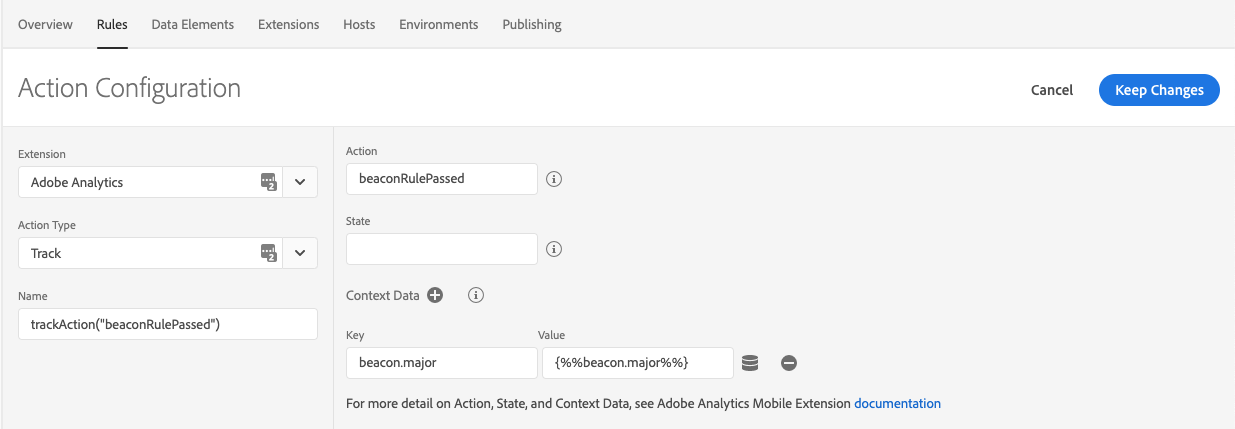Open data element picker for Value
The width and height of the screenshot is (1235, 429).
click(750, 363)
